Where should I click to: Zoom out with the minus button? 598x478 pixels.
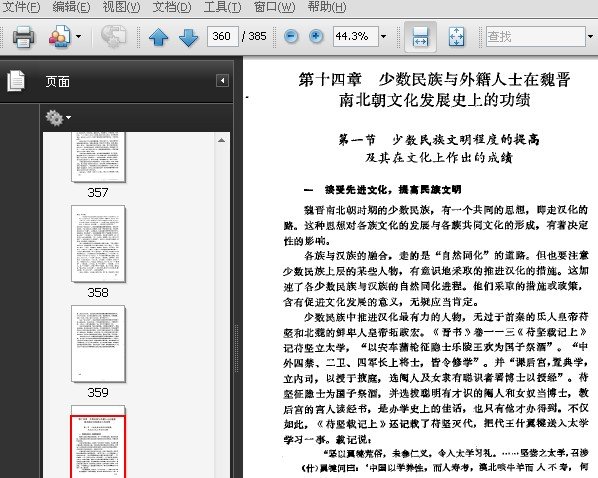[x=291, y=37]
